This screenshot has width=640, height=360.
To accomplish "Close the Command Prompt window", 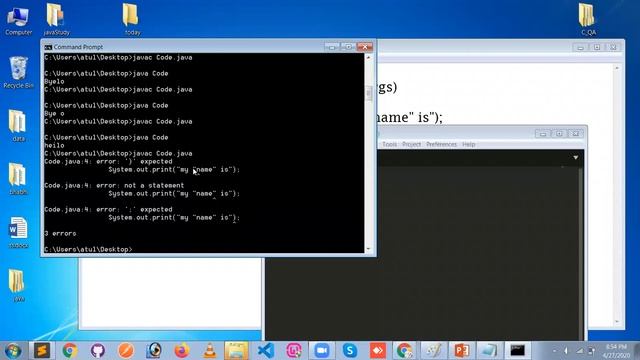I will [x=364, y=47].
